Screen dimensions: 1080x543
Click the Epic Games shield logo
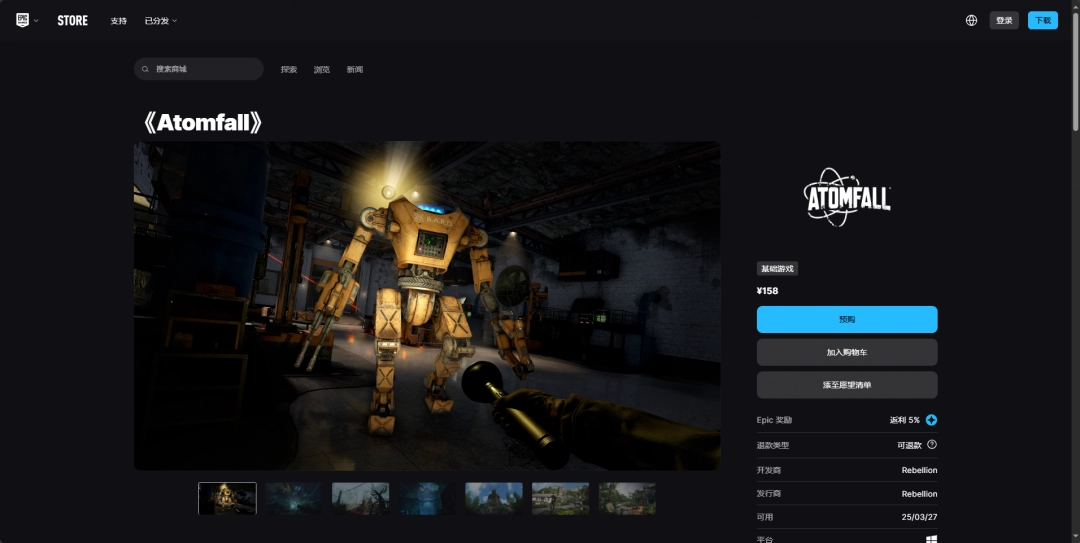(22, 20)
